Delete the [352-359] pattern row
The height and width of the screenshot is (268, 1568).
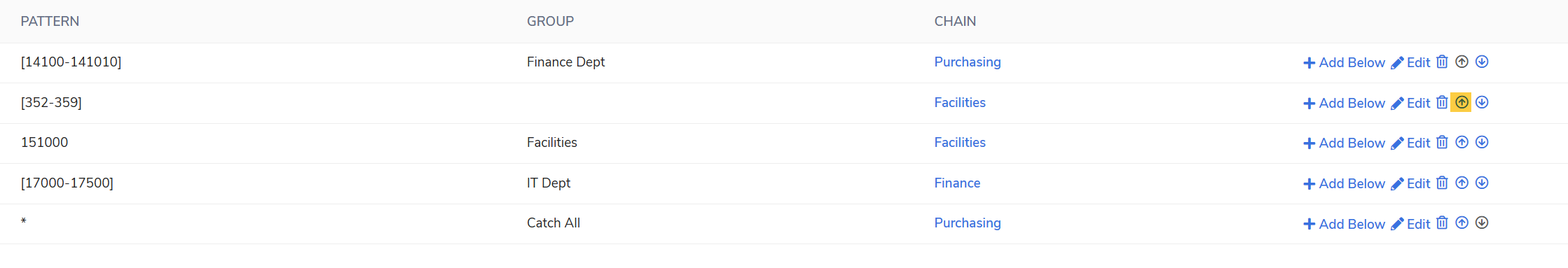tap(1442, 102)
